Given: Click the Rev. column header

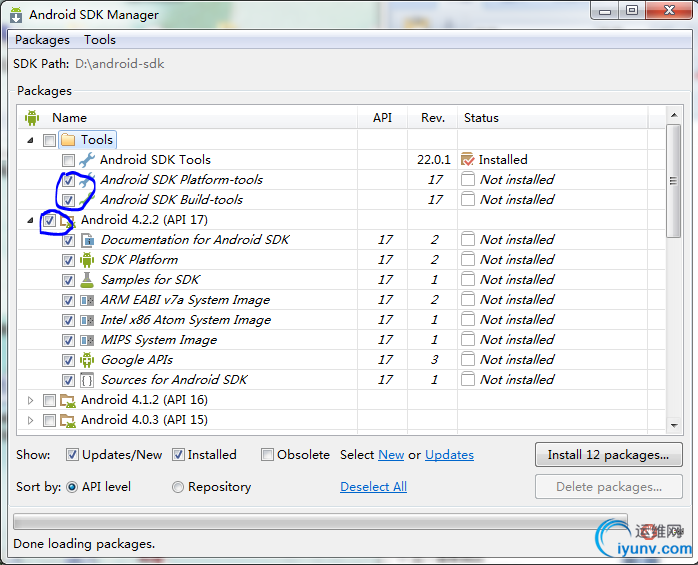Looking at the screenshot, I should pos(433,118).
